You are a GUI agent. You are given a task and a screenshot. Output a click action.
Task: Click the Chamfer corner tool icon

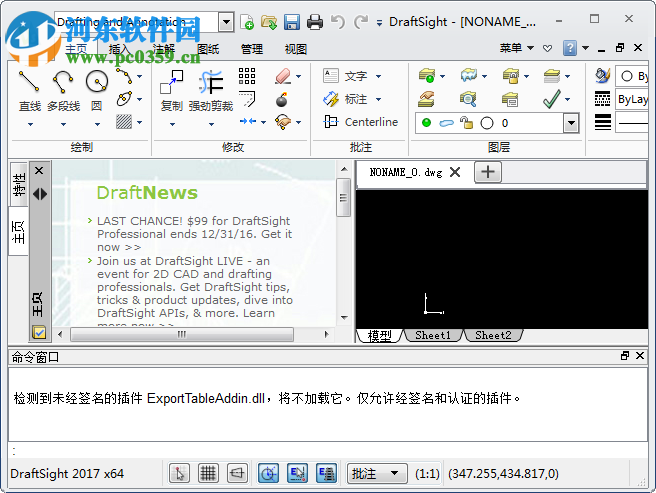(x=247, y=99)
